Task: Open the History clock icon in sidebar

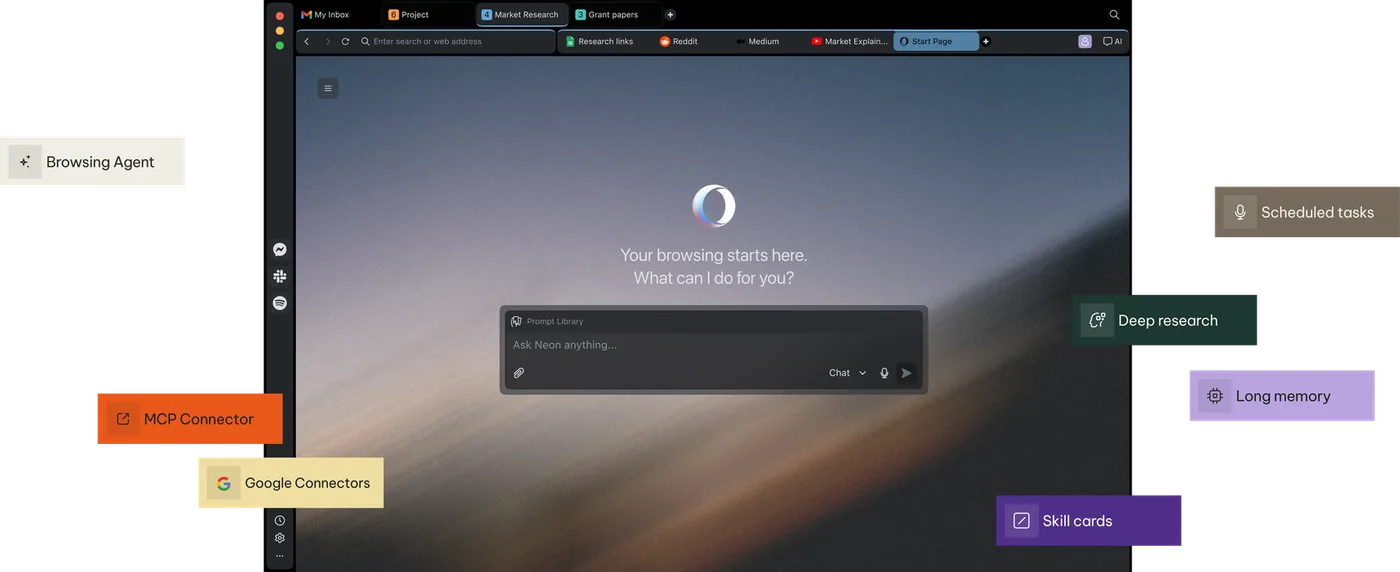Action: pyautogui.click(x=280, y=520)
